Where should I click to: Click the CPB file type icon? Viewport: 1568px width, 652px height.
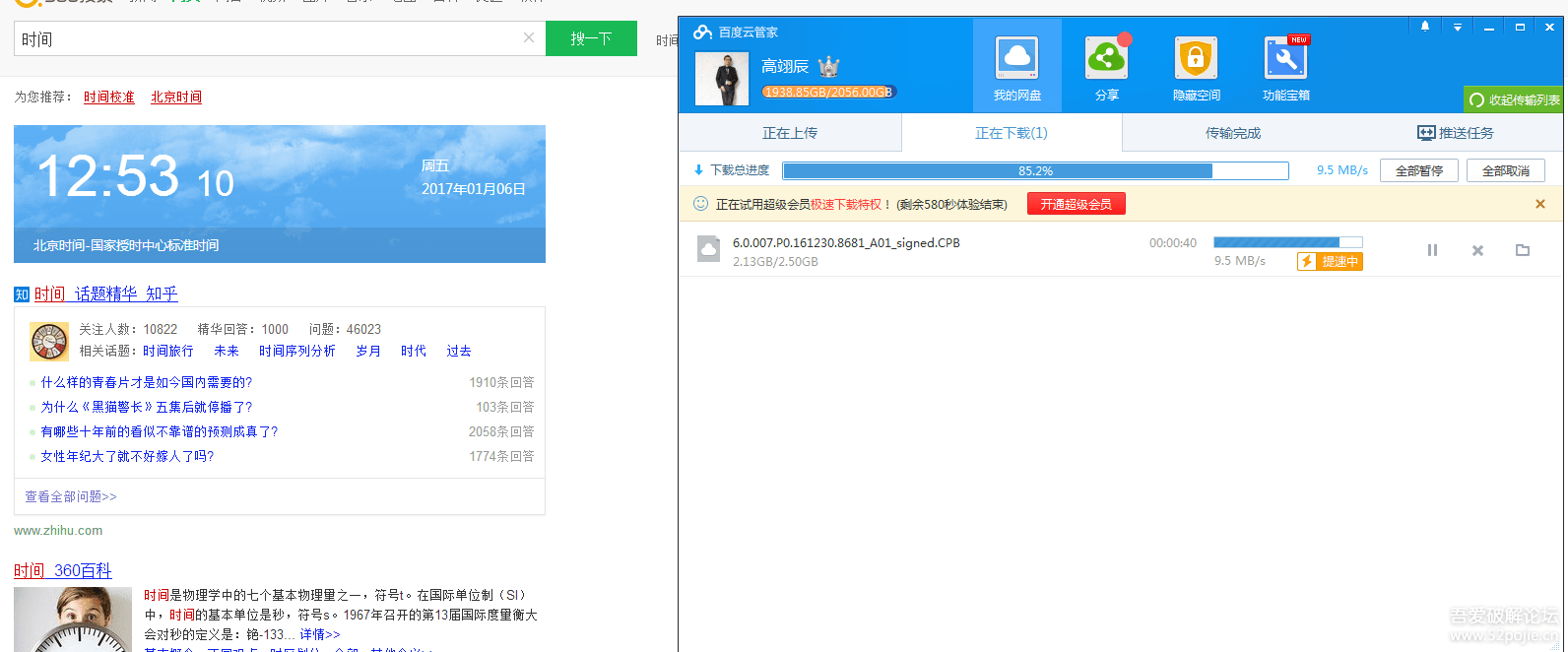(708, 249)
